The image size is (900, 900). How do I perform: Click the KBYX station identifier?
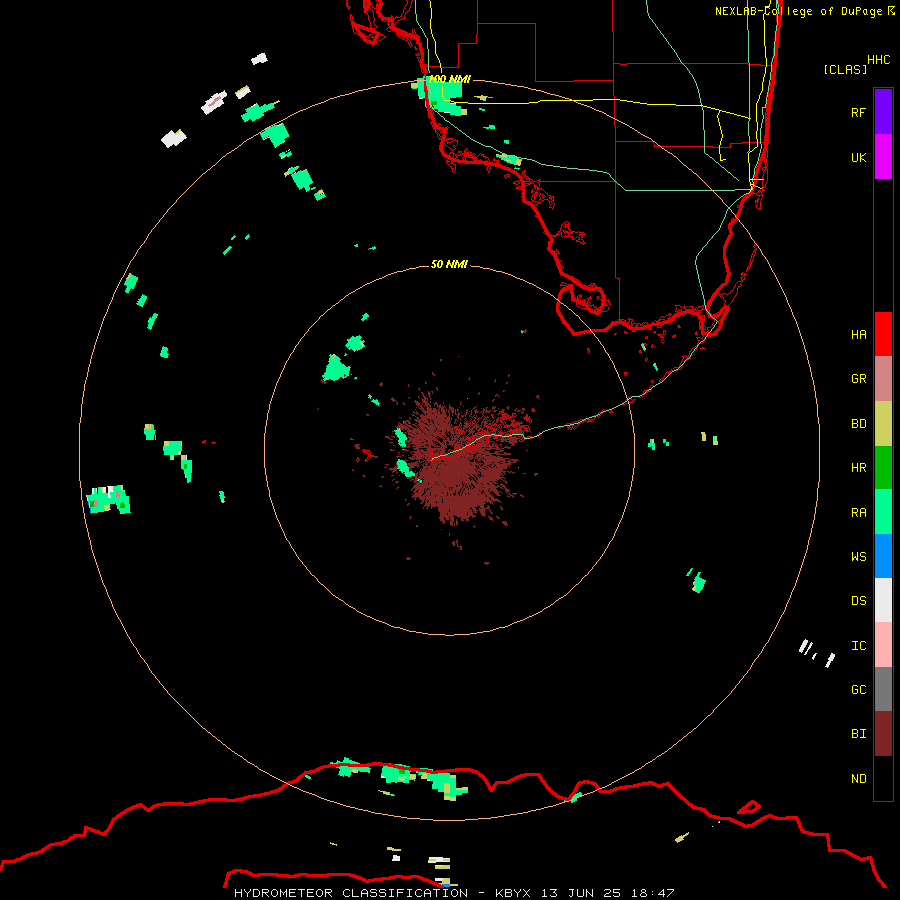(513, 893)
